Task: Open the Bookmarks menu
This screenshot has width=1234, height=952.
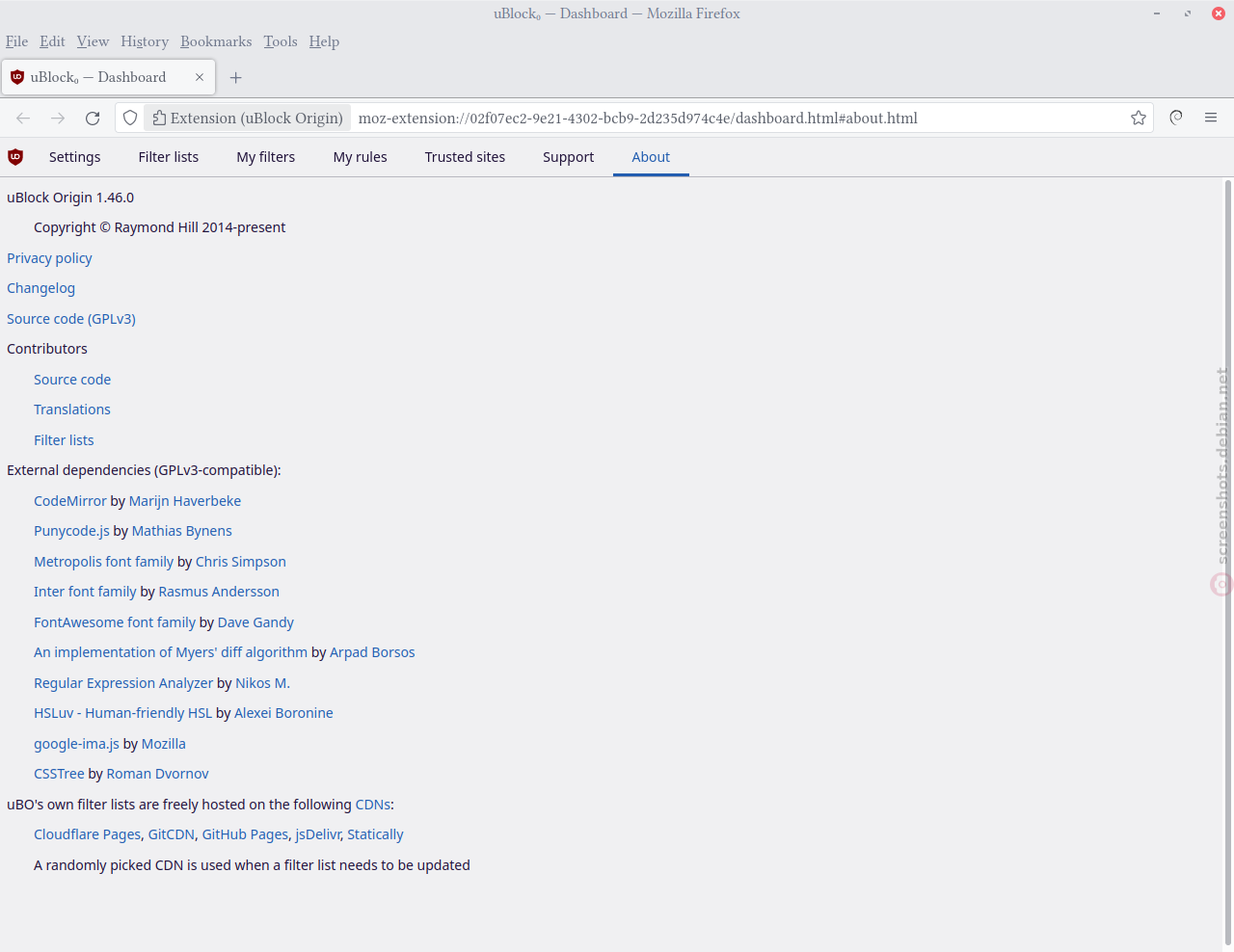Action: coord(216,41)
